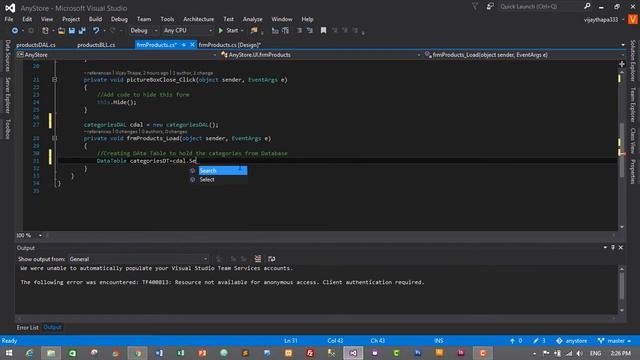Screen dimensions: 640x360
Task: Click the Quick Launch search field
Action: (x=540, y=6)
